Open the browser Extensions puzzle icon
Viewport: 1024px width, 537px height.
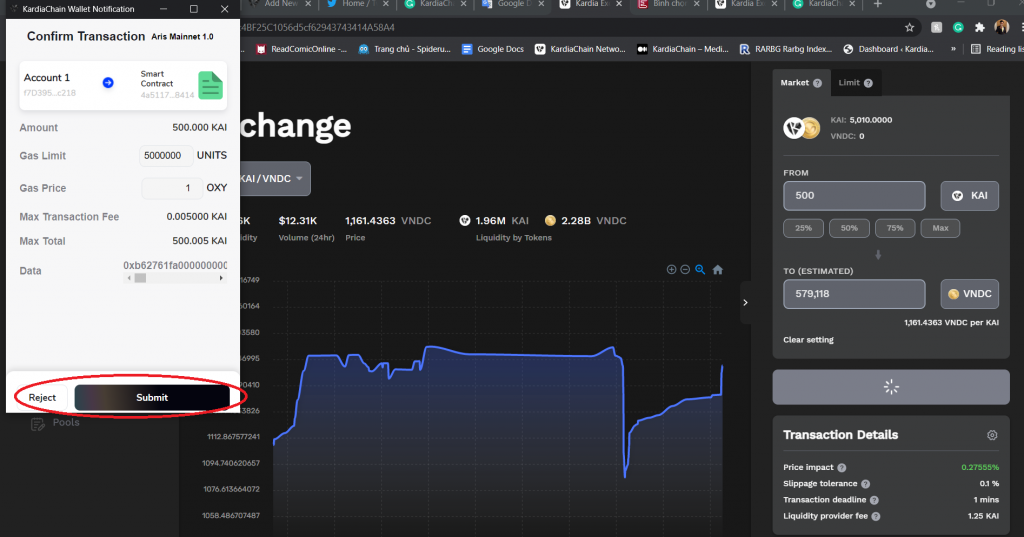pos(979,27)
